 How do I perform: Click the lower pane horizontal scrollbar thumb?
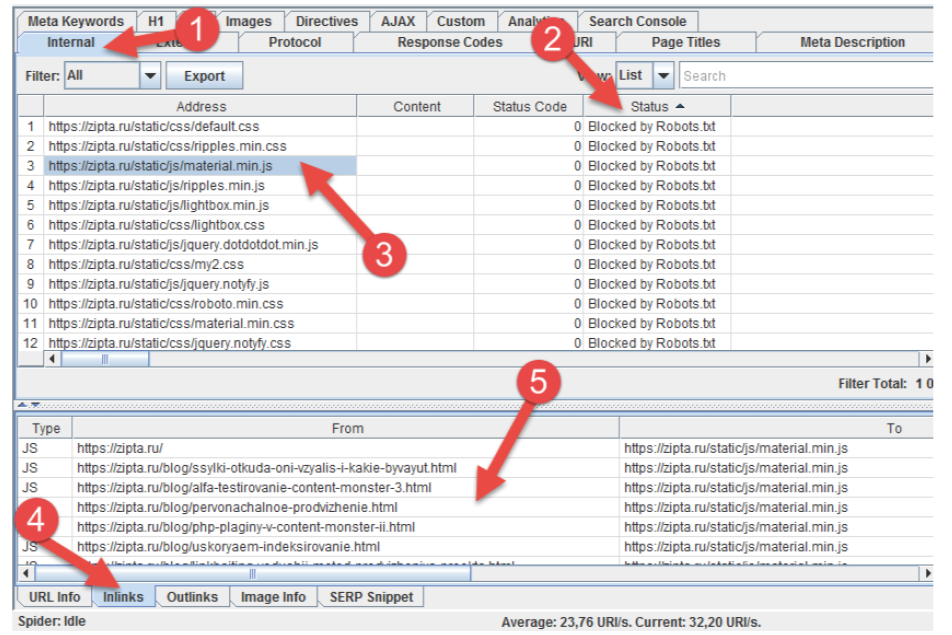252,573
